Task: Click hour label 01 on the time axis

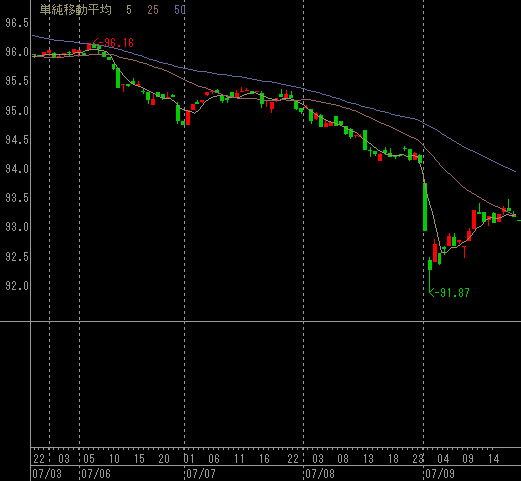Action: coord(189,459)
